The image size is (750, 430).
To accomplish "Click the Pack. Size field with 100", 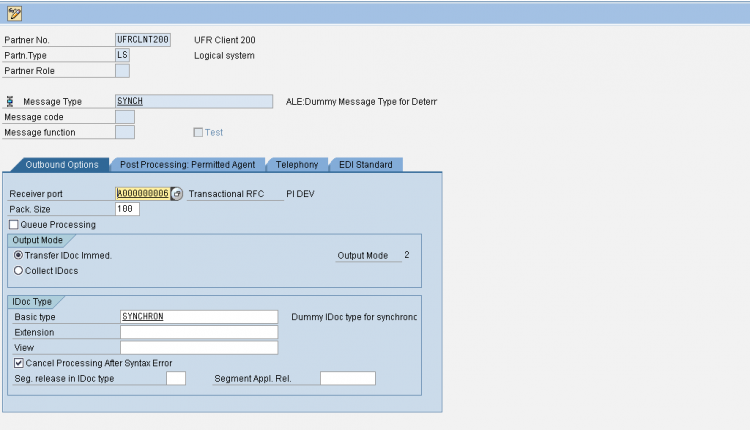I will 127,209.
